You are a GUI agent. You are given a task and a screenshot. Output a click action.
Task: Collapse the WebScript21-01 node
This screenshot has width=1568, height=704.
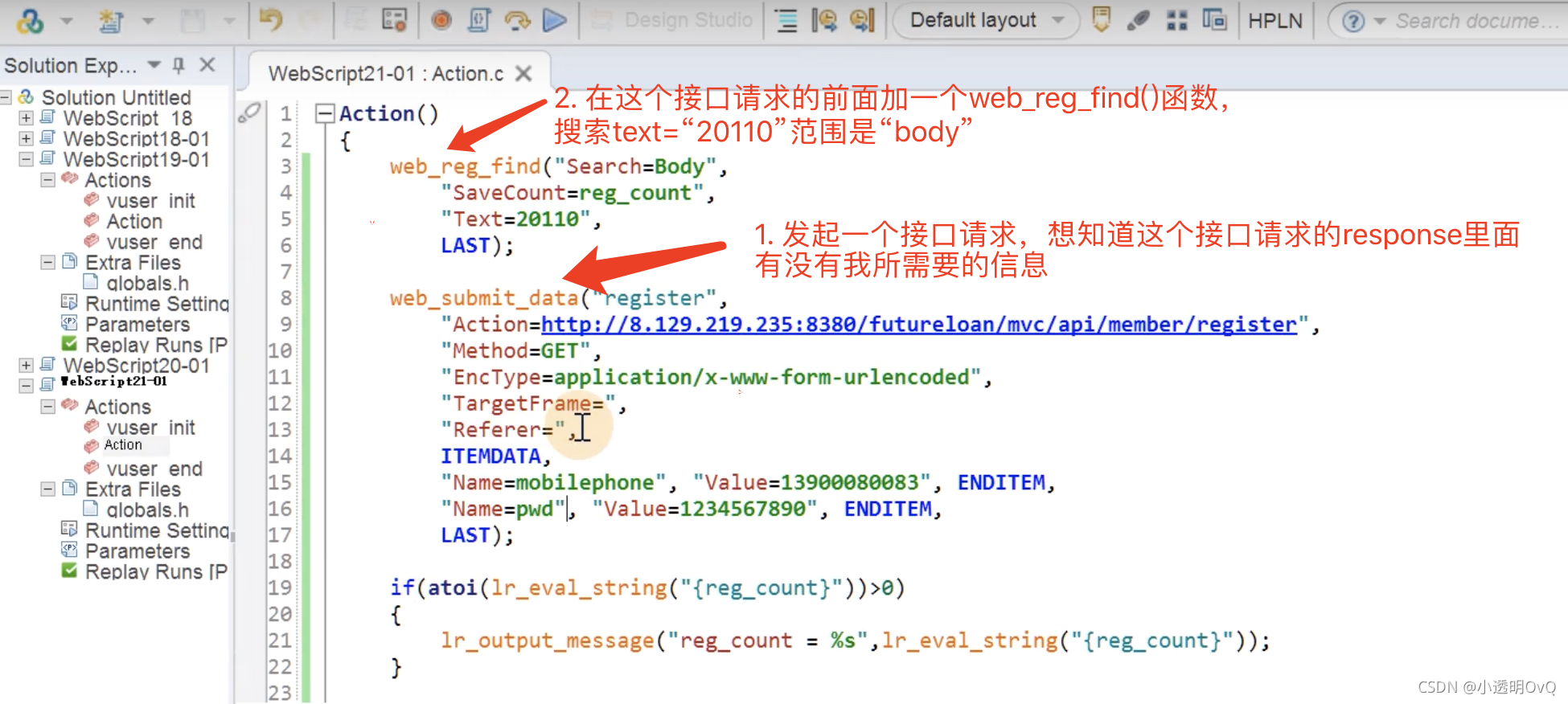point(26,386)
